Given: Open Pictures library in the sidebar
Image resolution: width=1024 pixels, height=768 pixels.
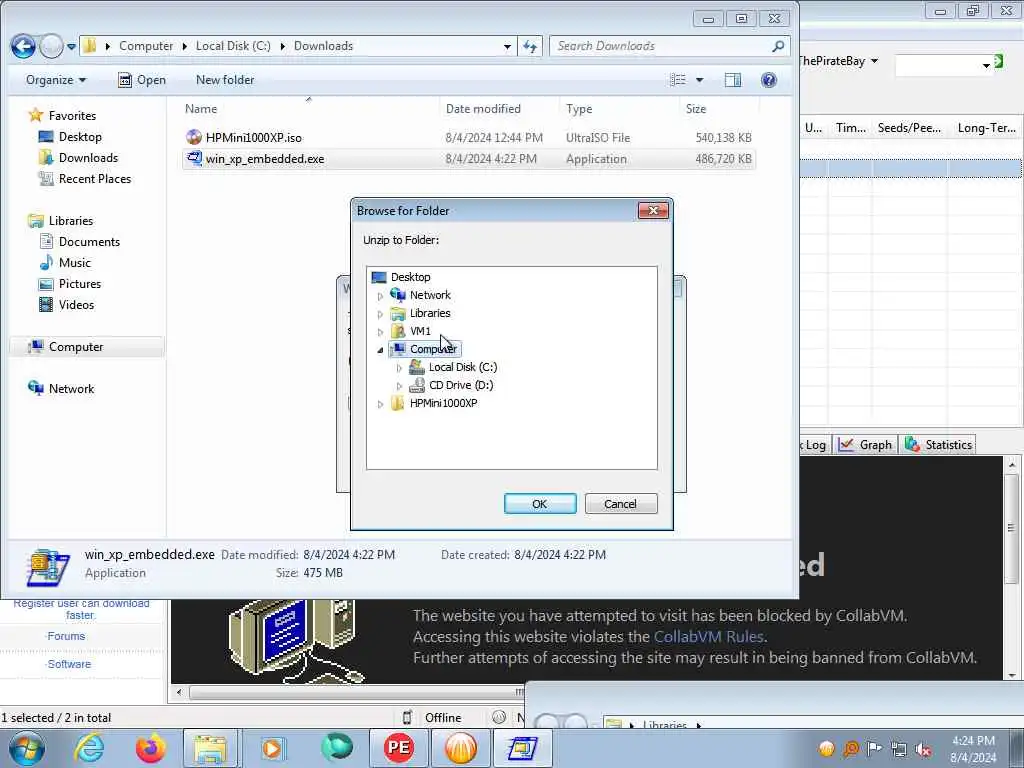Looking at the screenshot, I should [x=80, y=284].
